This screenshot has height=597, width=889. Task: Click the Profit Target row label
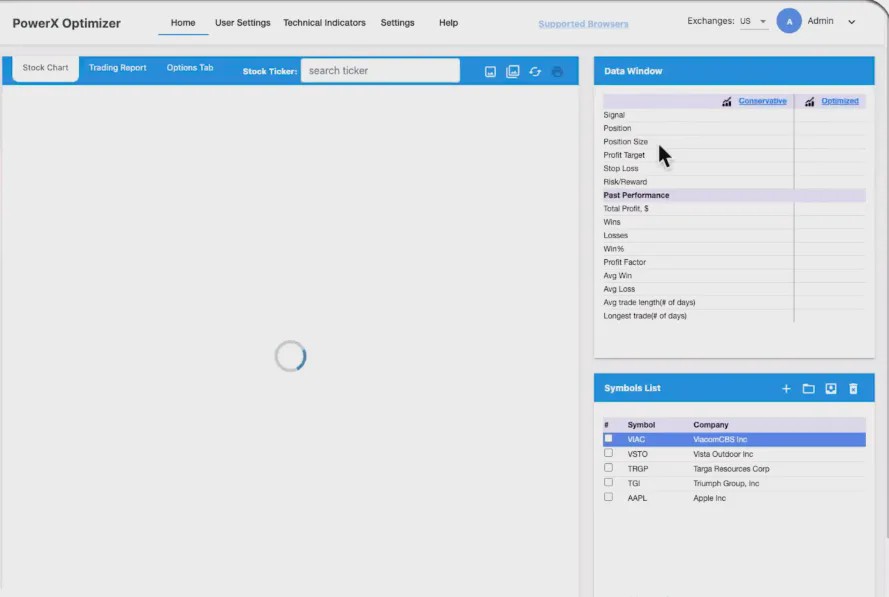624,155
